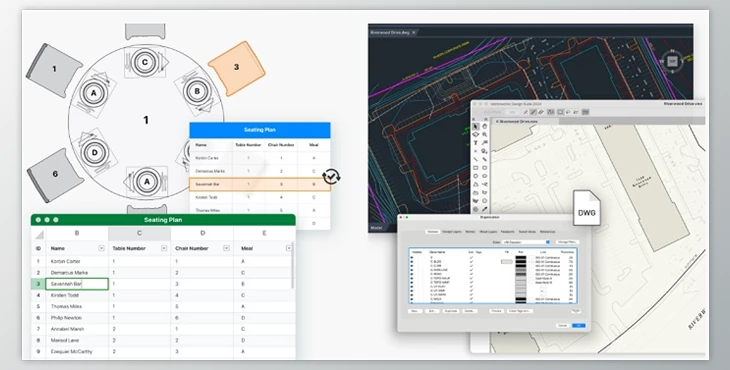Image resolution: width=730 pixels, height=370 pixels.
Task: Select the triangle polygon tool in Vectorworks palette
Action: tap(475, 184)
